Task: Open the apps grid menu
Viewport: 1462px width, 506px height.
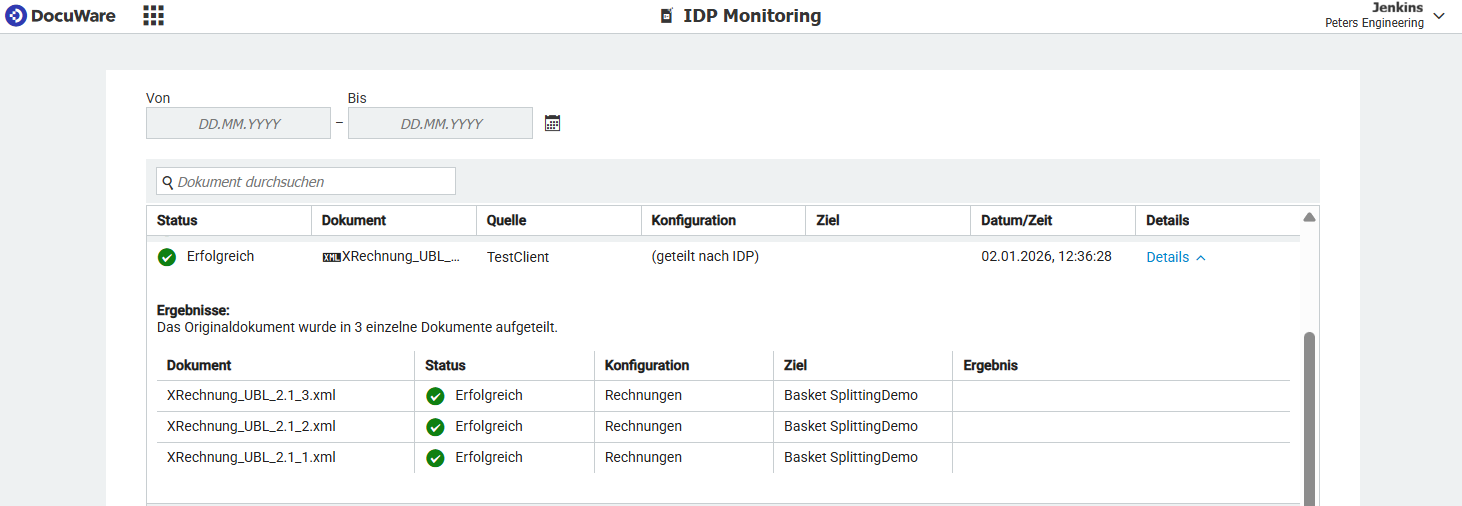Action: pyautogui.click(x=153, y=16)
